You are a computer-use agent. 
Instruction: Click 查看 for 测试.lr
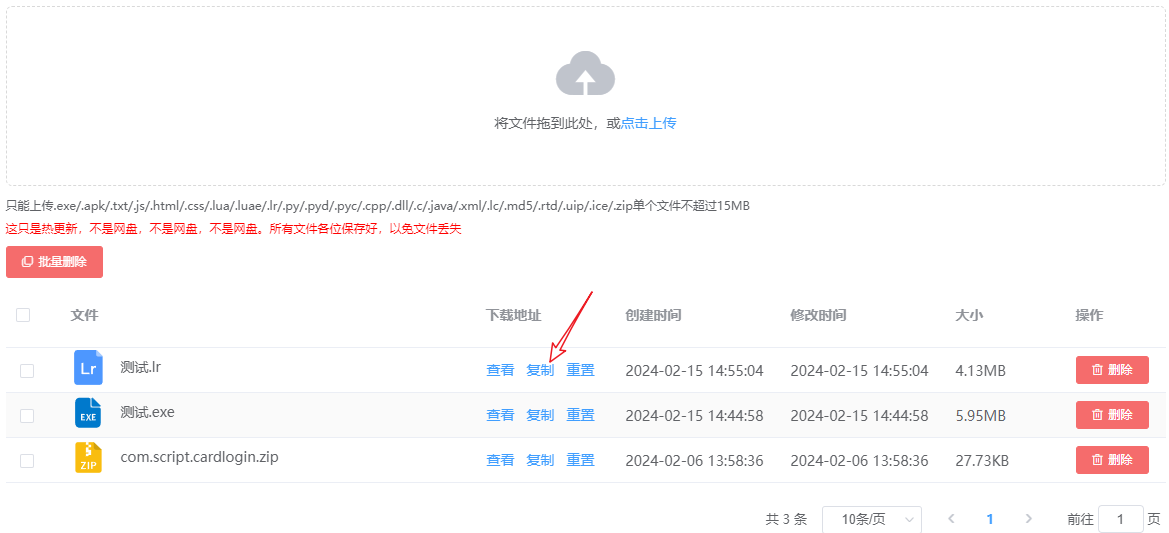[x=500, y=370]
